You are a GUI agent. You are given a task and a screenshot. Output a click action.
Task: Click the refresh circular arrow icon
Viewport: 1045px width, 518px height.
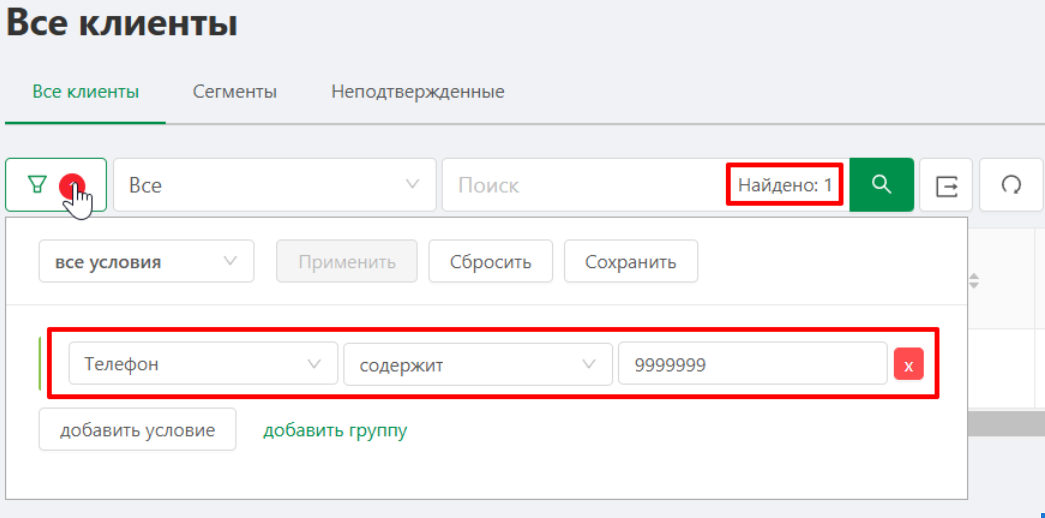(1011, 185)
